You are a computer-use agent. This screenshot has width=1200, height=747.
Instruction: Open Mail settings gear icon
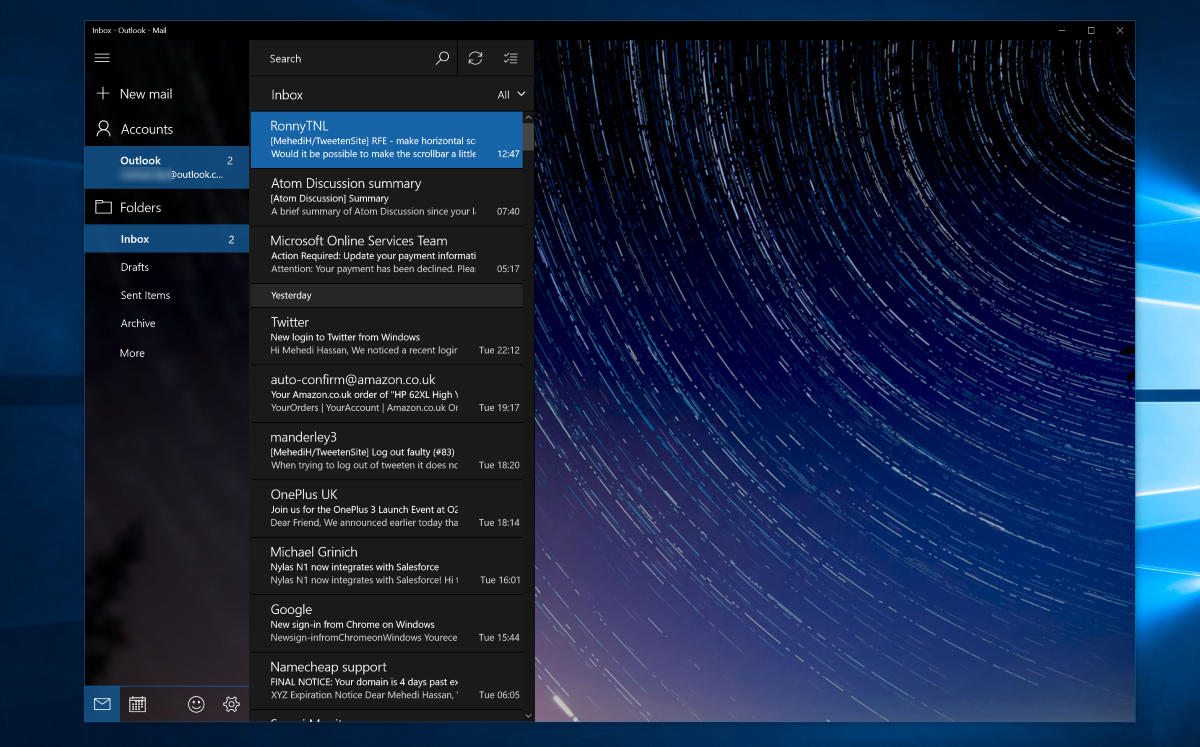(232, 704)
